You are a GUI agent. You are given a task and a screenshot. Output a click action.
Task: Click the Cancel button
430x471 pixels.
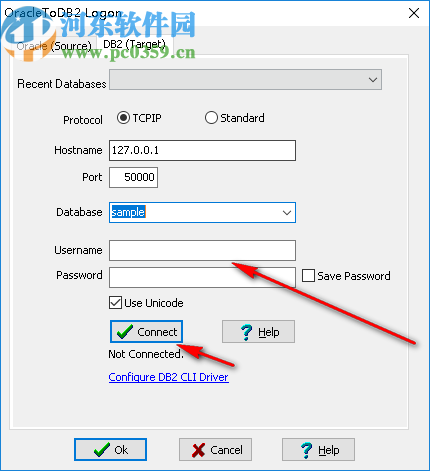click(215, 450)
